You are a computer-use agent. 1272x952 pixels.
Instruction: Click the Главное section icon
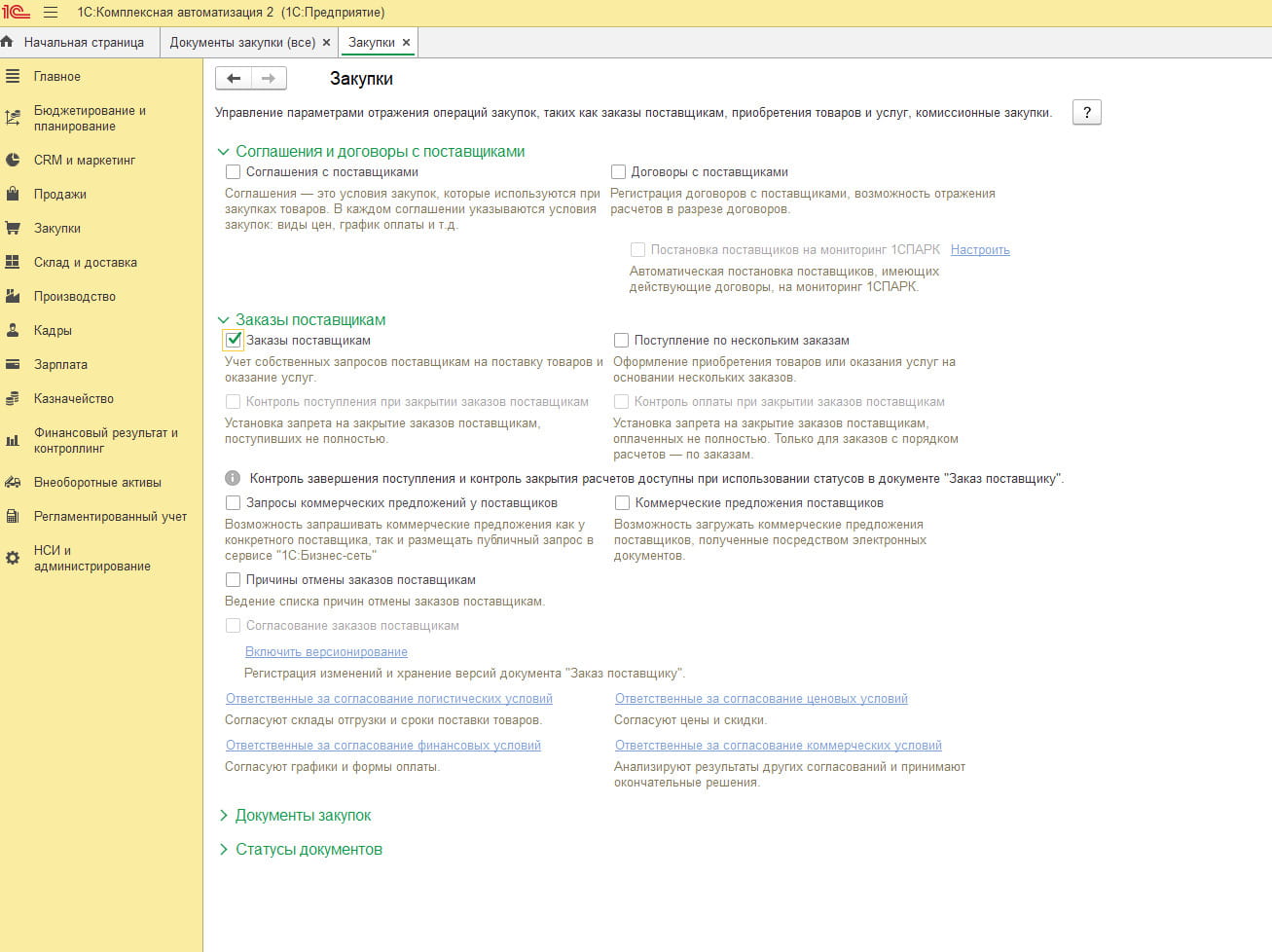(13, 76)
